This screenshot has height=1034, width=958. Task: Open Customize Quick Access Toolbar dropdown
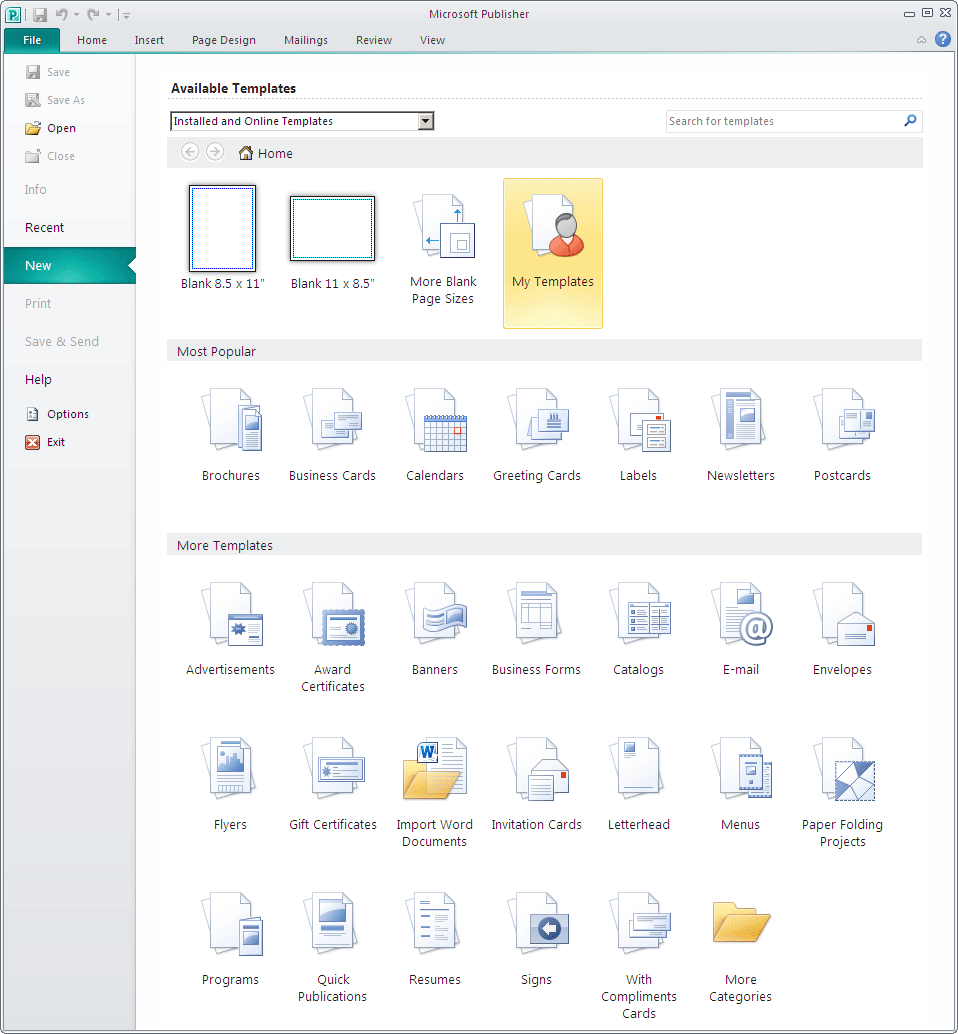click(x=126, y=15)
